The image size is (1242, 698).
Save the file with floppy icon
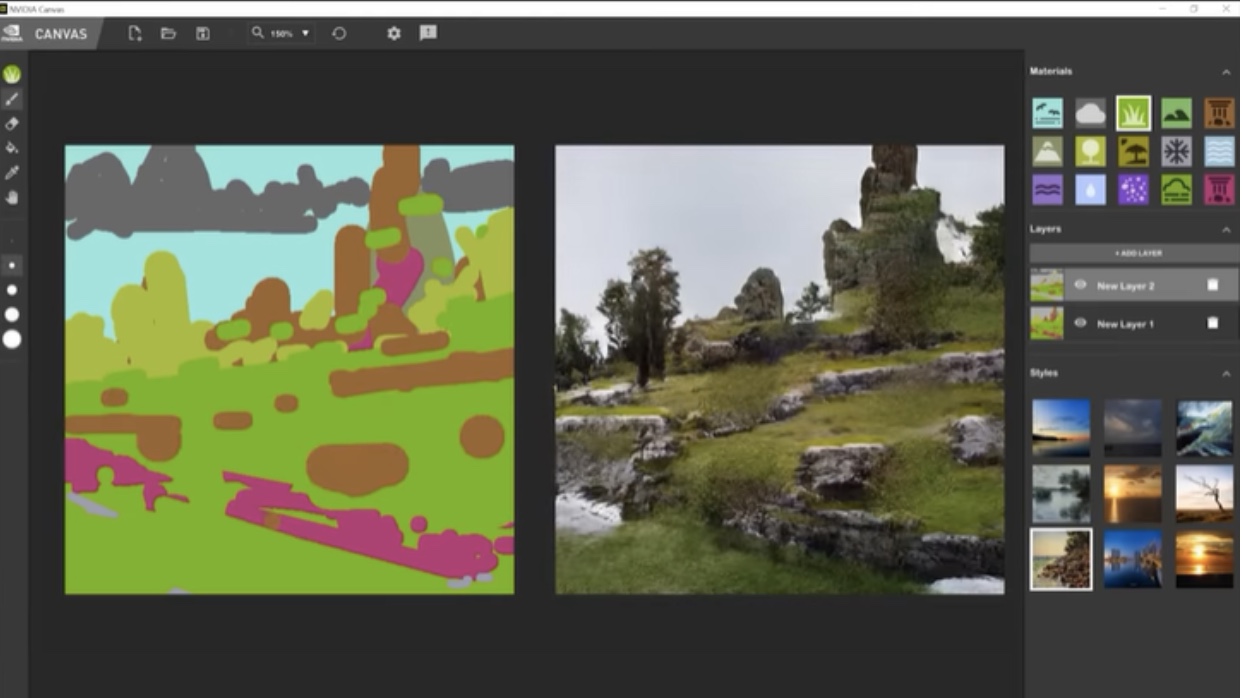203,33
